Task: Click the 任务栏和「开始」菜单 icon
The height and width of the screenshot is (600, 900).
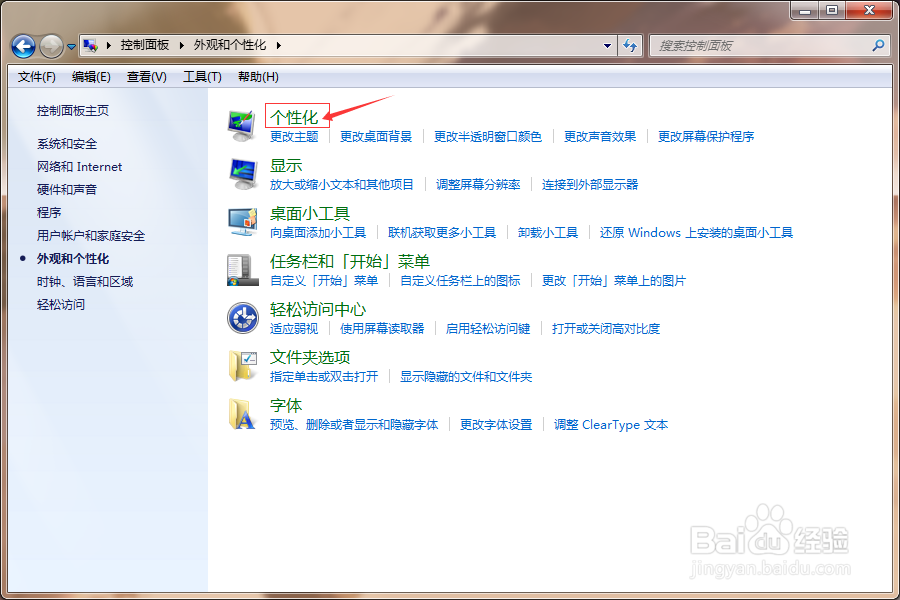Action: pos(241,270)
